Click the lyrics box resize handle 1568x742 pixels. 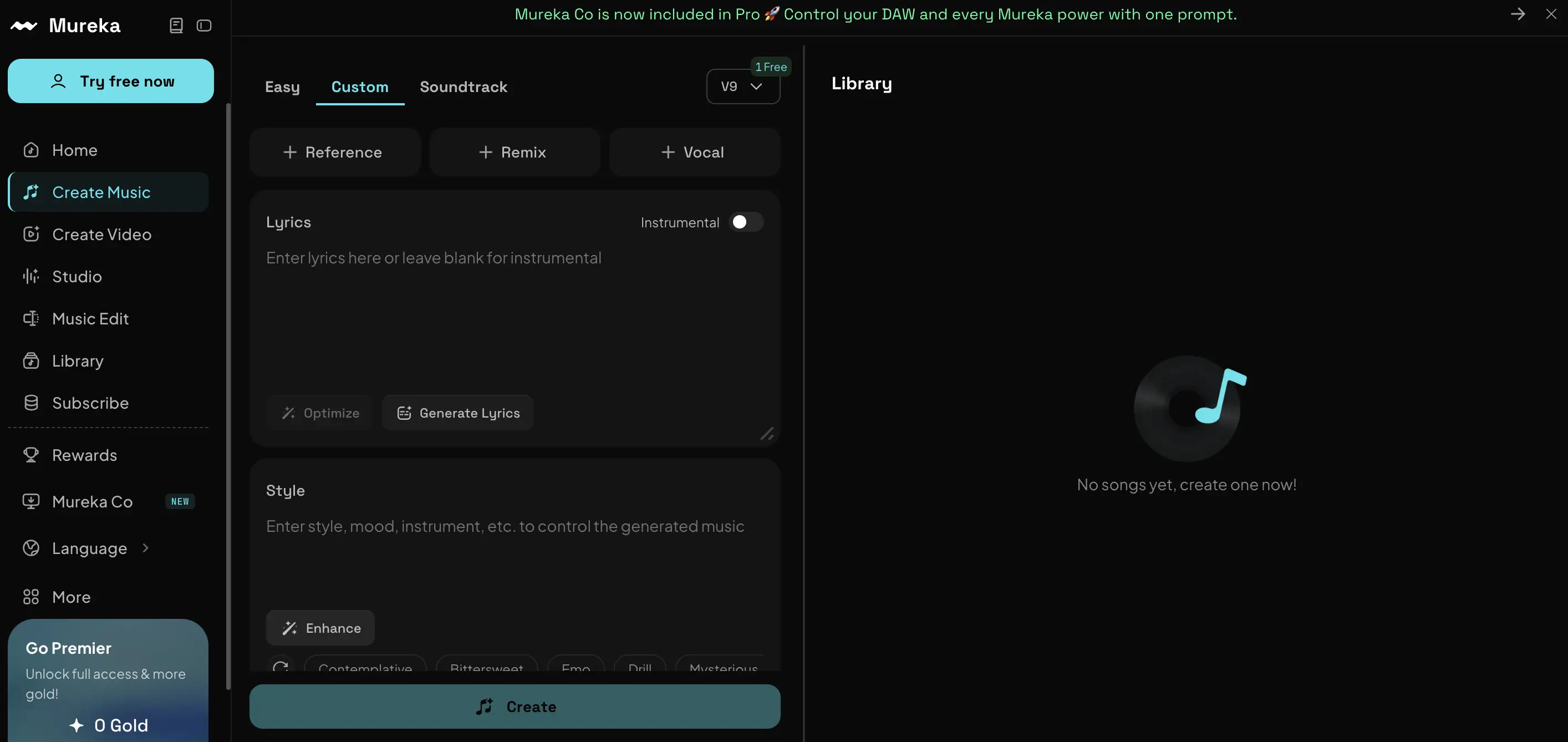tap(767, 434)
